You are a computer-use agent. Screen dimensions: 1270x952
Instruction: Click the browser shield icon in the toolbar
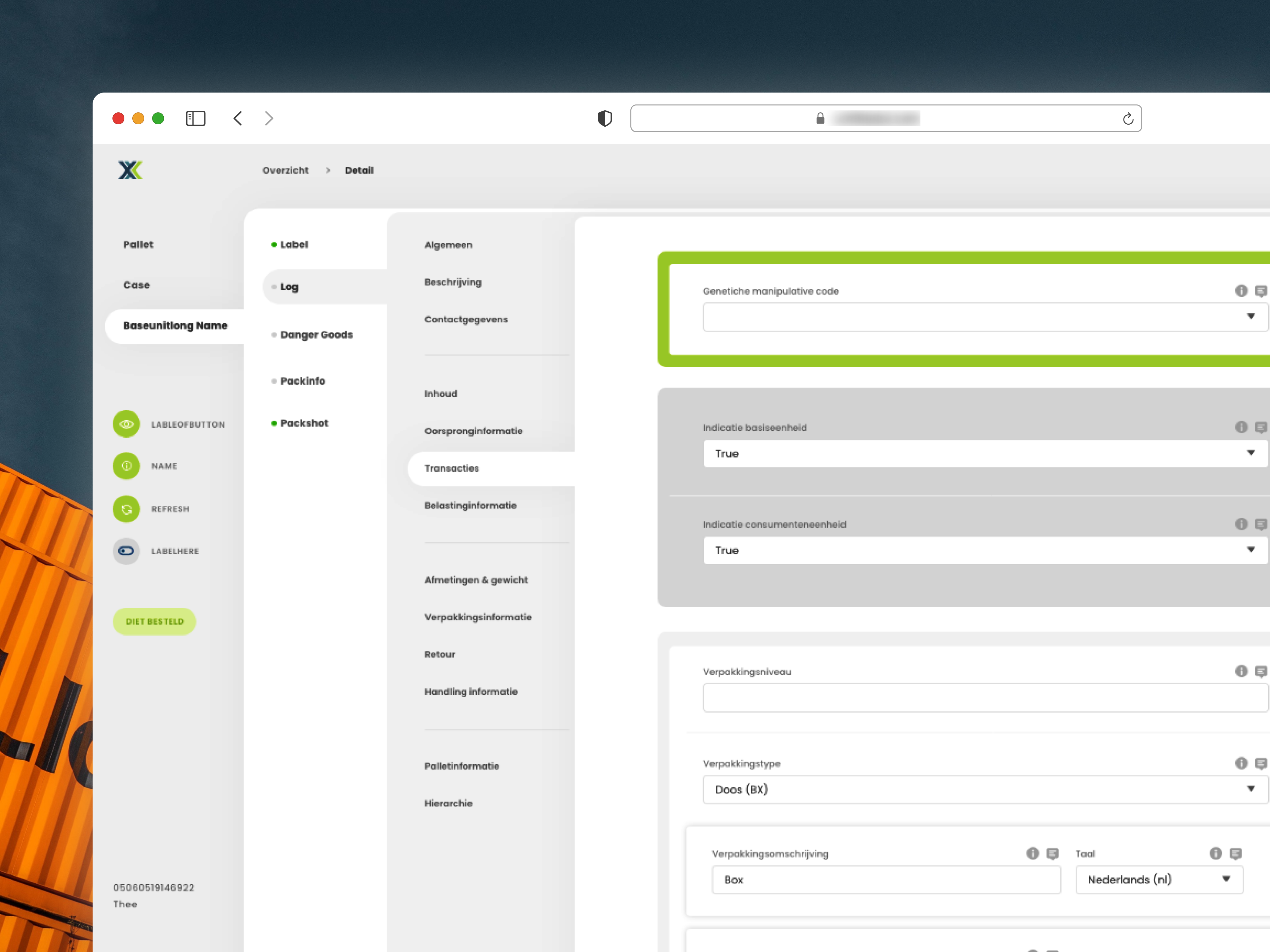click(605, 118)
